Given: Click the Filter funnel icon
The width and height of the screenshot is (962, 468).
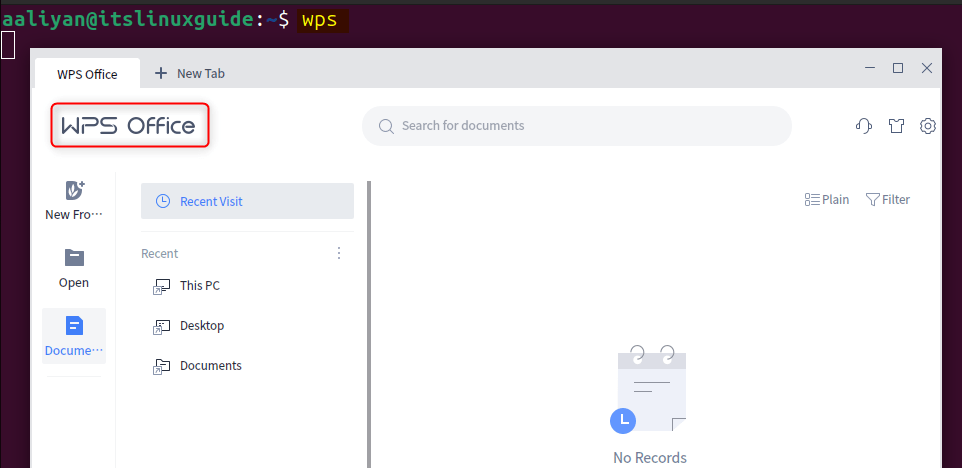Looking at the screenshot, I should click(872, 199).
